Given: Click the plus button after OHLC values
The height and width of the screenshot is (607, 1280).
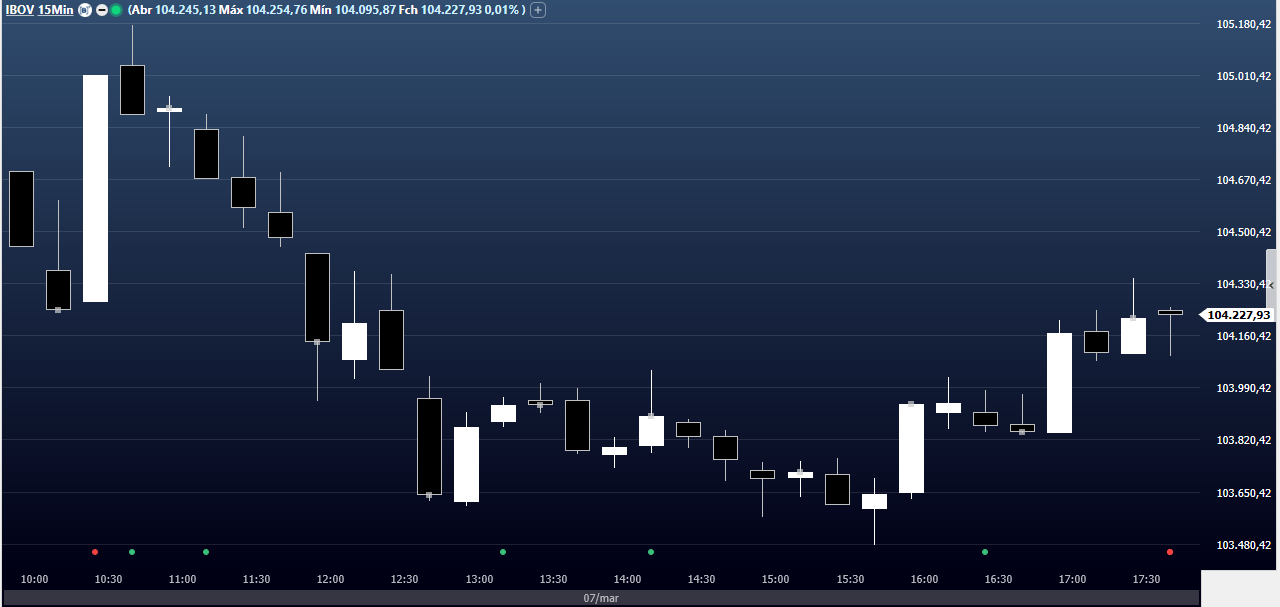Looking at the screenshot, I should pyautogui.click(x=538, y=10).
